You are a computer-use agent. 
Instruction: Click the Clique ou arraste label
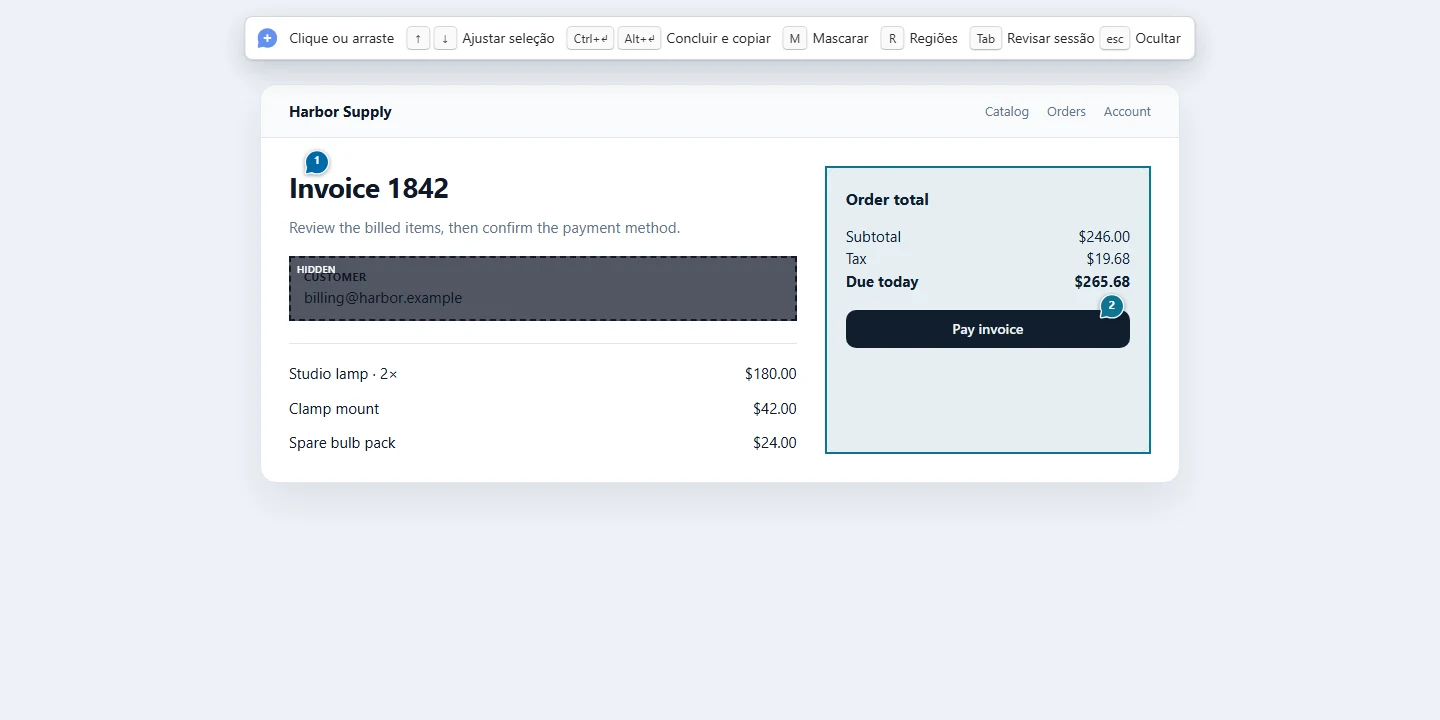click(342, 38)
